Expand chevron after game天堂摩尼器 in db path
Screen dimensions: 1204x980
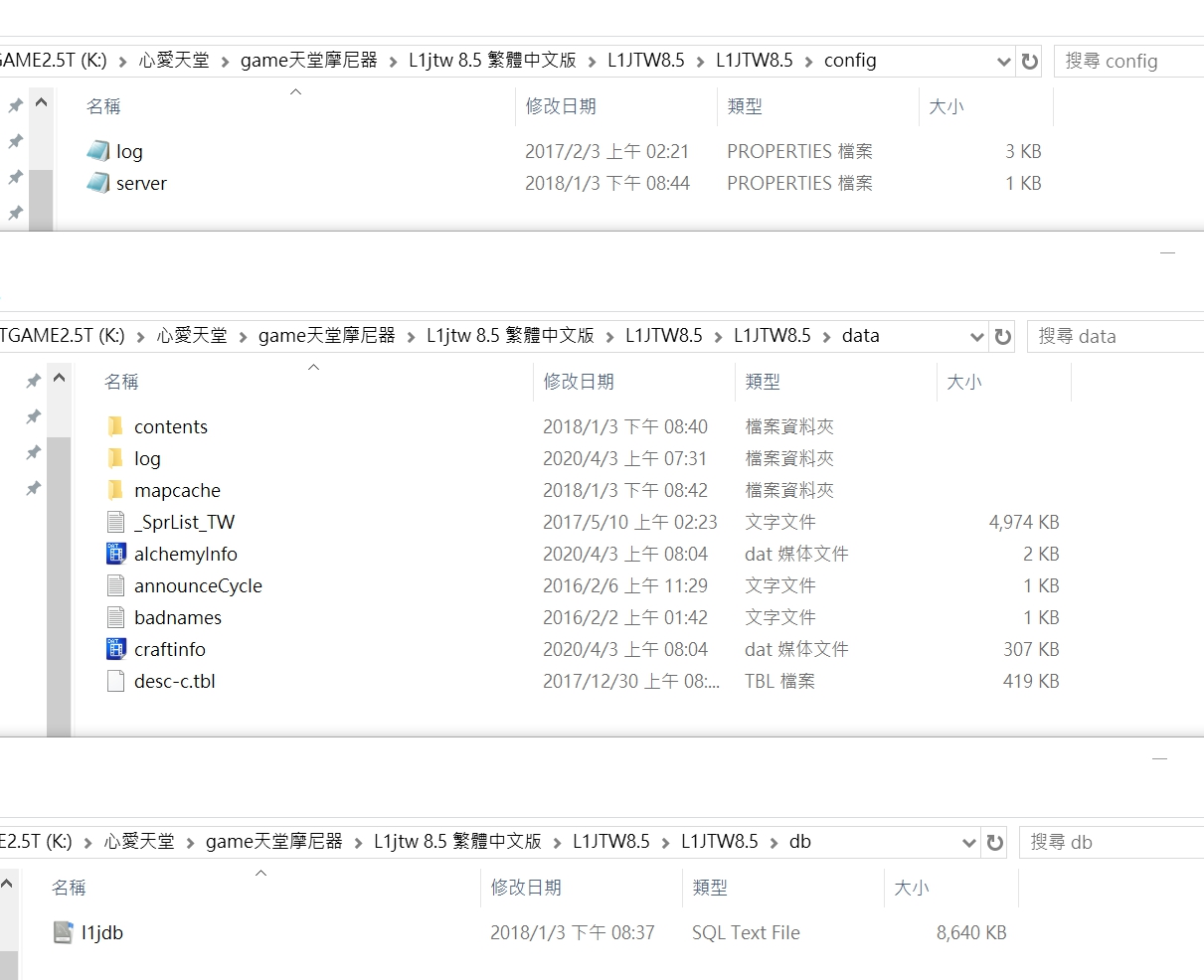358,843
